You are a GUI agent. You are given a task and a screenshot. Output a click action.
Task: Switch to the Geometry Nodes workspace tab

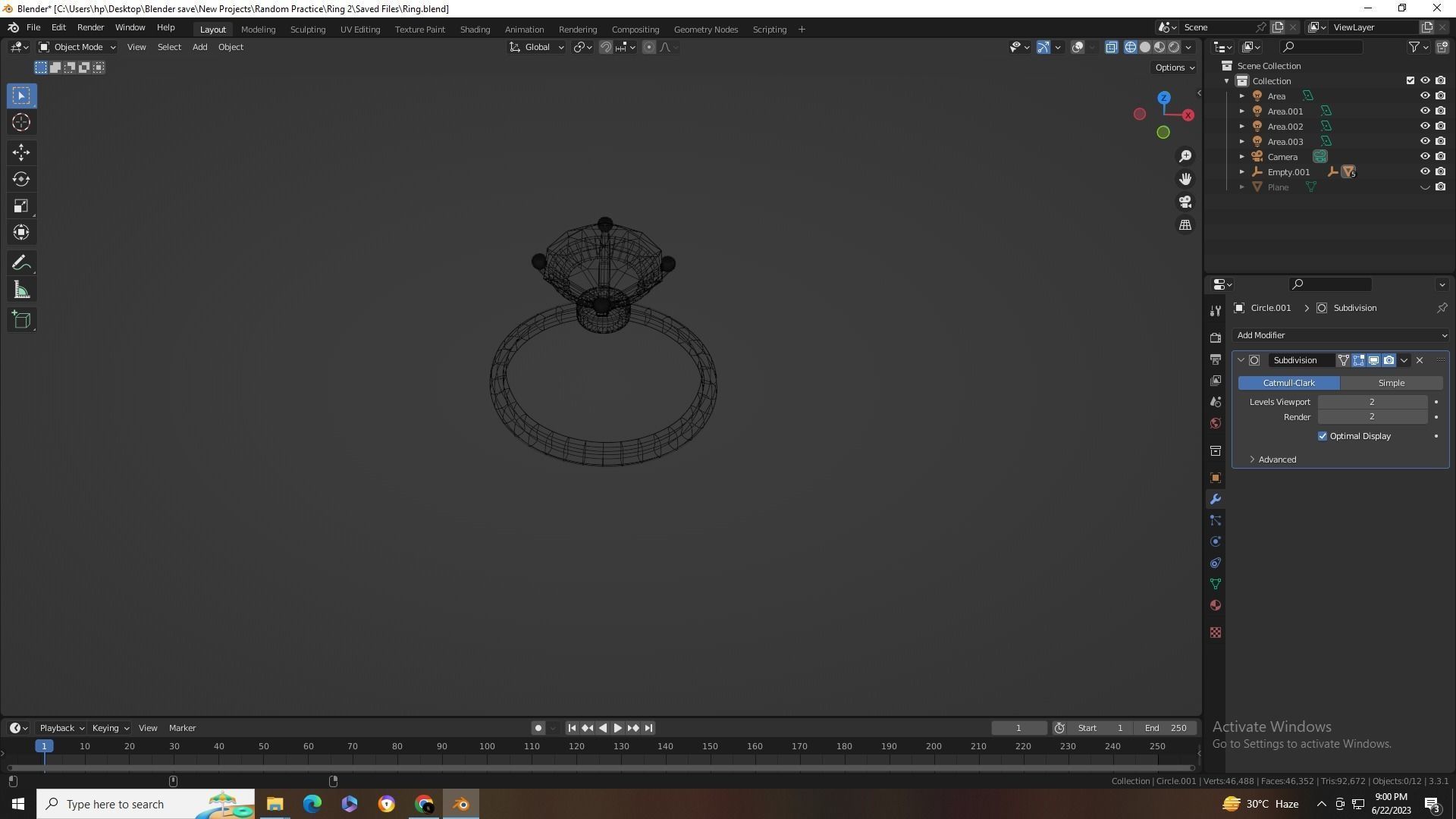click(x=705, y=29)
